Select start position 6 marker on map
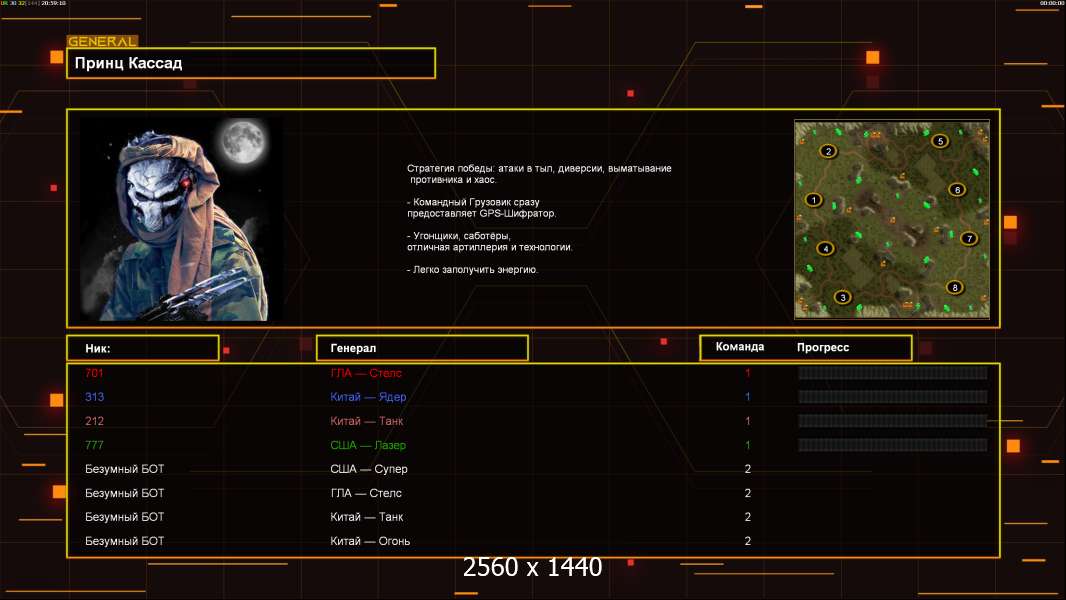1066x600 pixels. pyautogui.click(x=956, y=190)
